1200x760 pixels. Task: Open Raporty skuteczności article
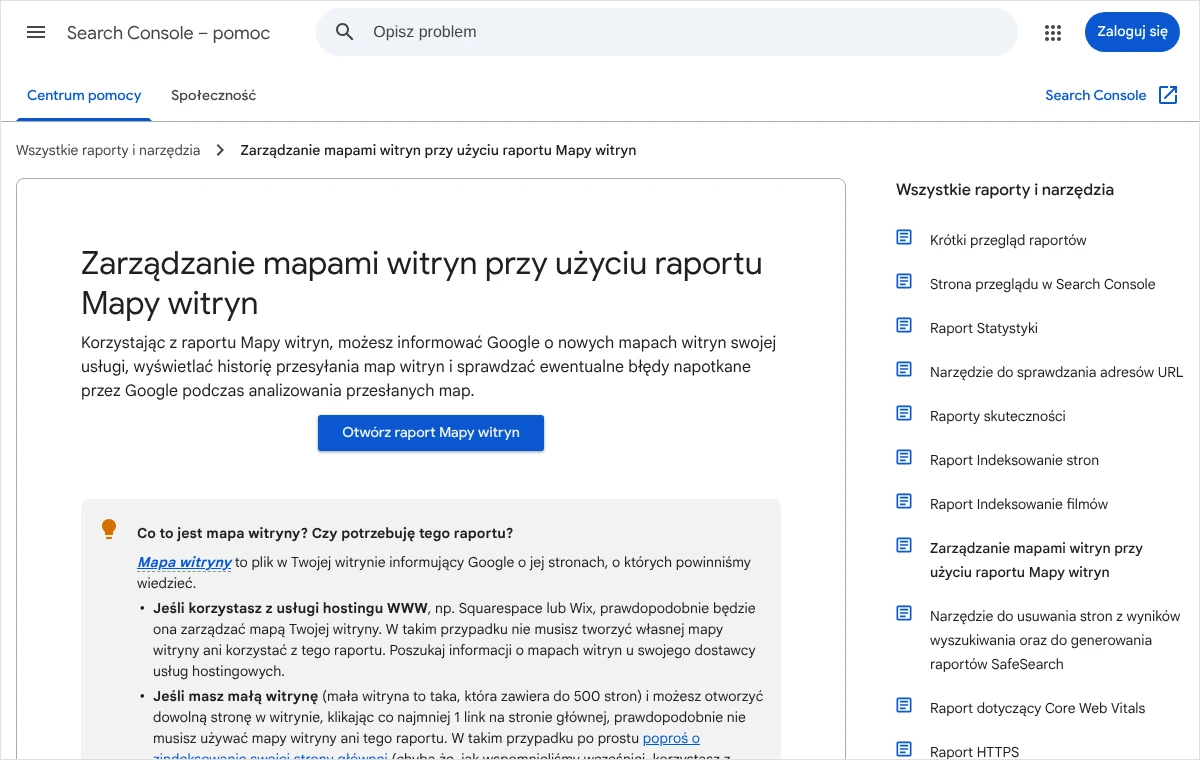tap(998, 416)
